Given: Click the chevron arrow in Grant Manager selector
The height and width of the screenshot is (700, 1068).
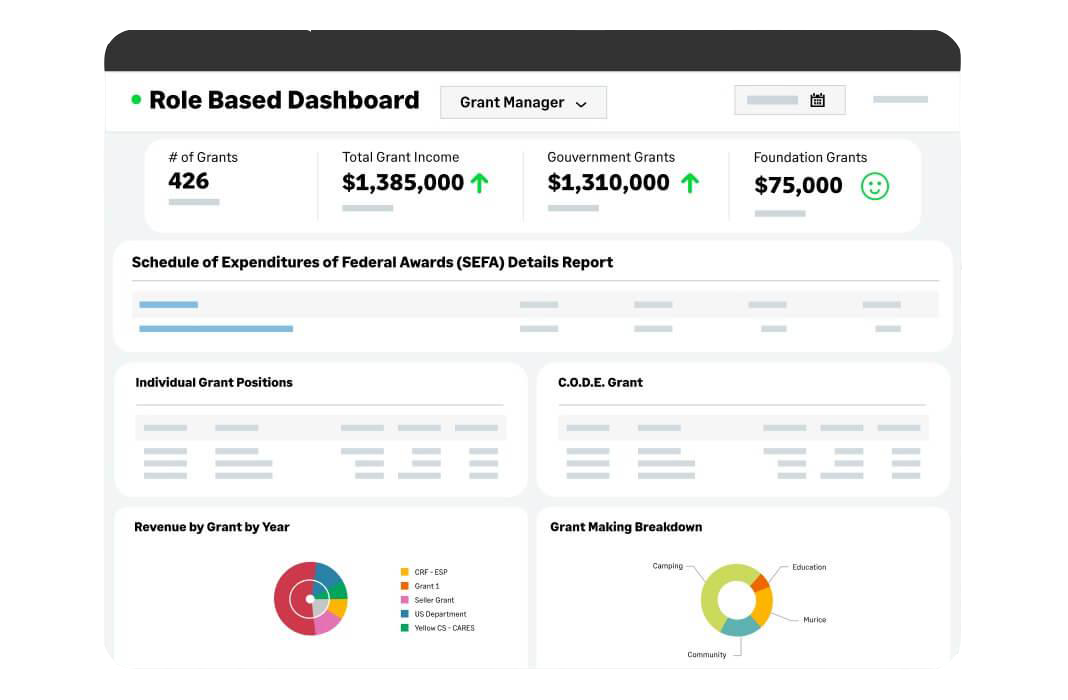Looking at the screenshot, I should (581, 104).
